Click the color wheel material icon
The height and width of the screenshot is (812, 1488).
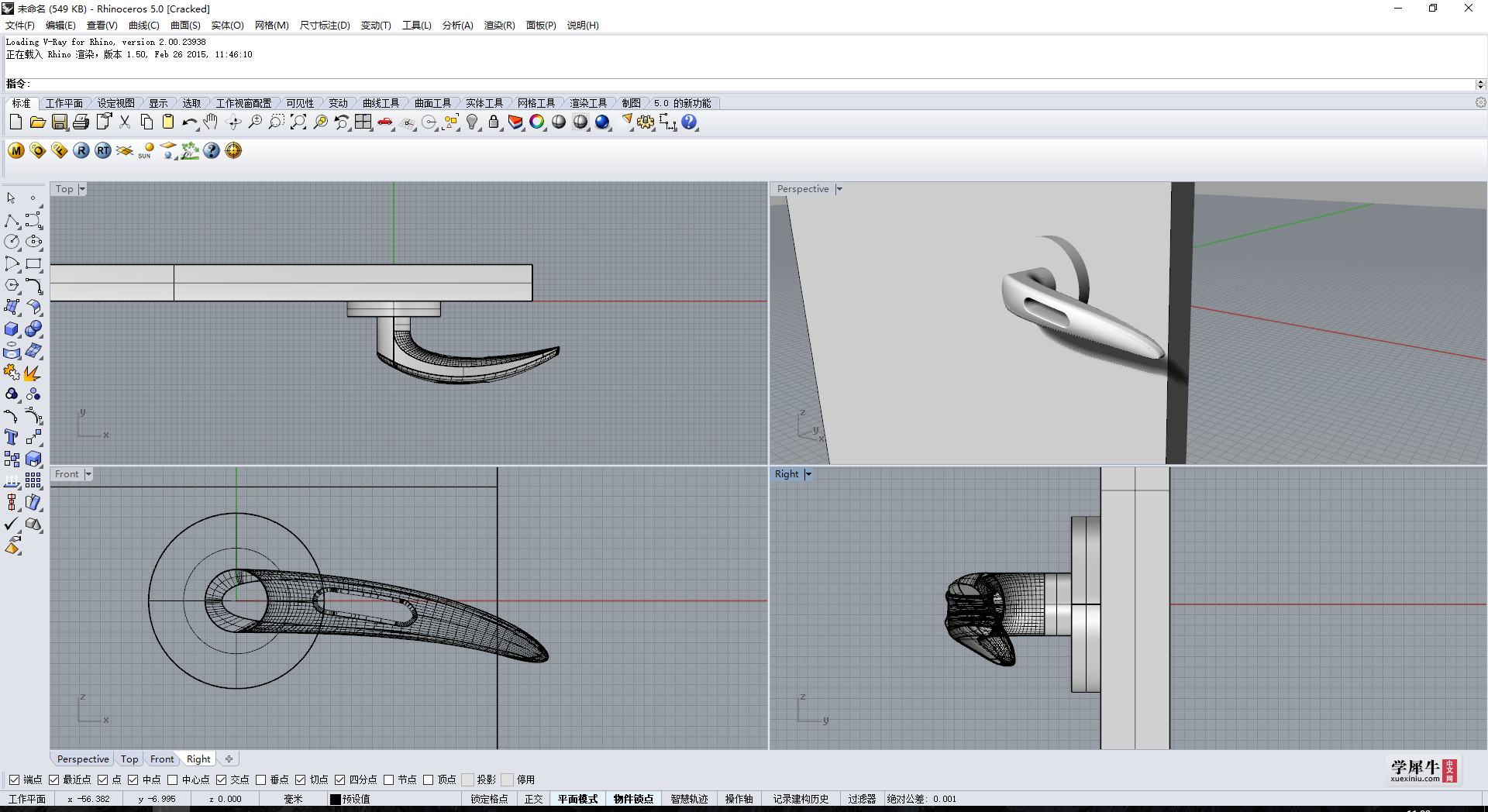(537, 122)
